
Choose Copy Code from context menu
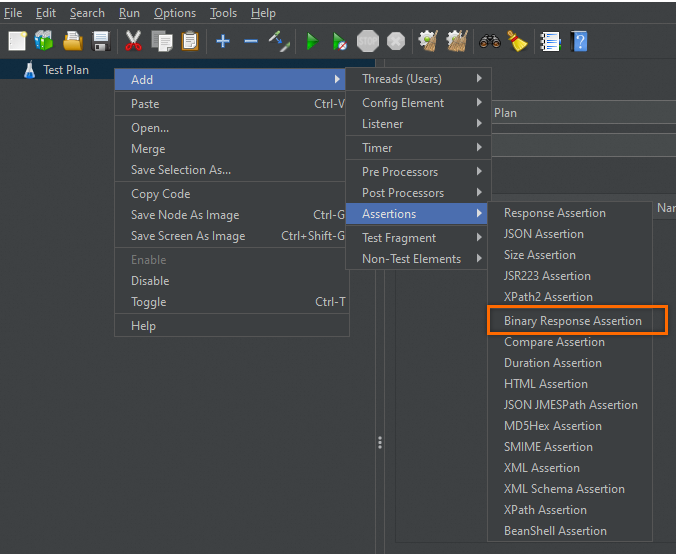point(232,194)
